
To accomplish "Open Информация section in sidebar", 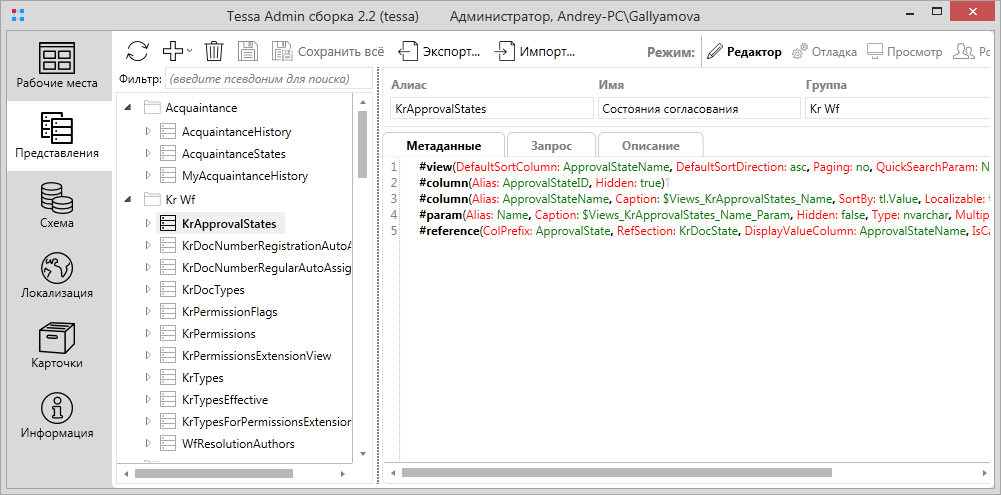I will click(58, 415).
